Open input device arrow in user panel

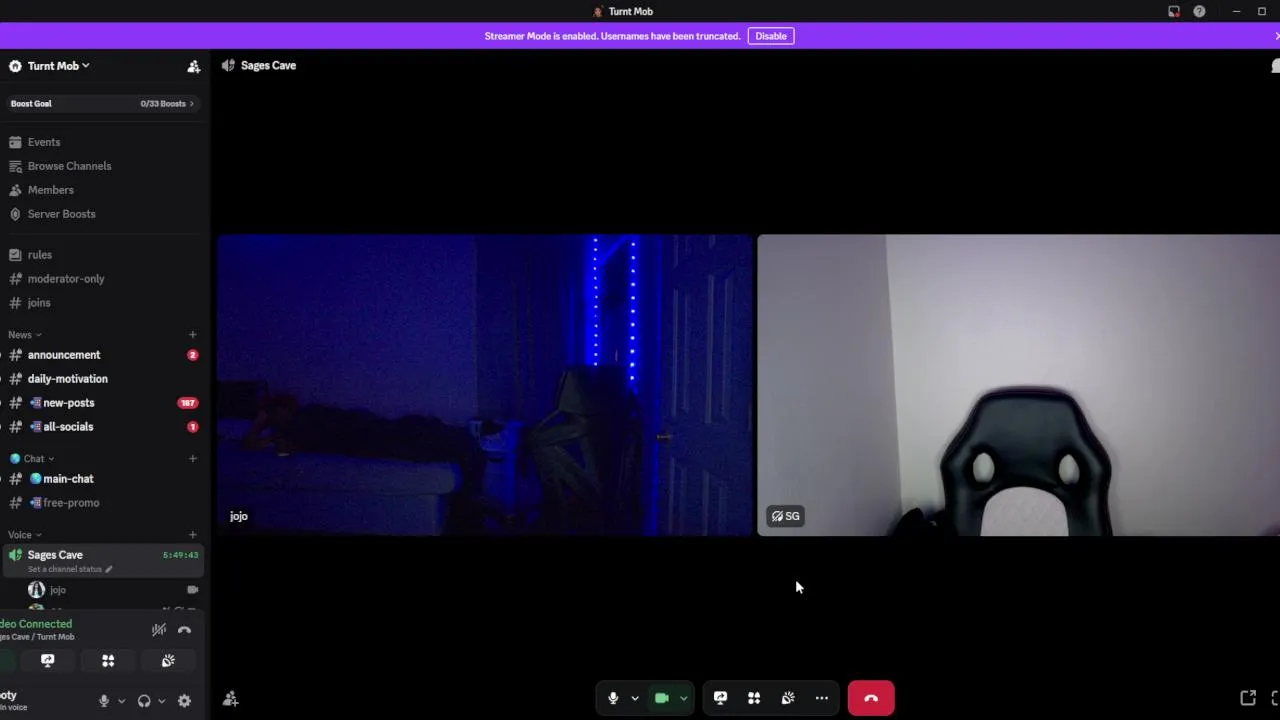click(121, 701)
